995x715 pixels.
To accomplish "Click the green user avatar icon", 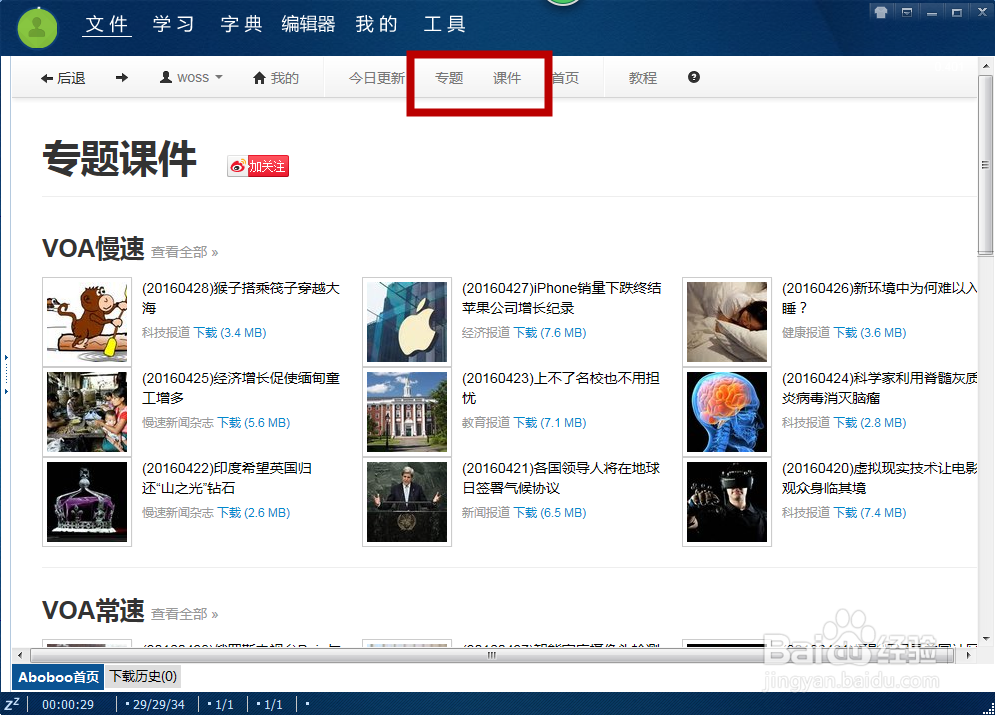I will coord(37,28).
